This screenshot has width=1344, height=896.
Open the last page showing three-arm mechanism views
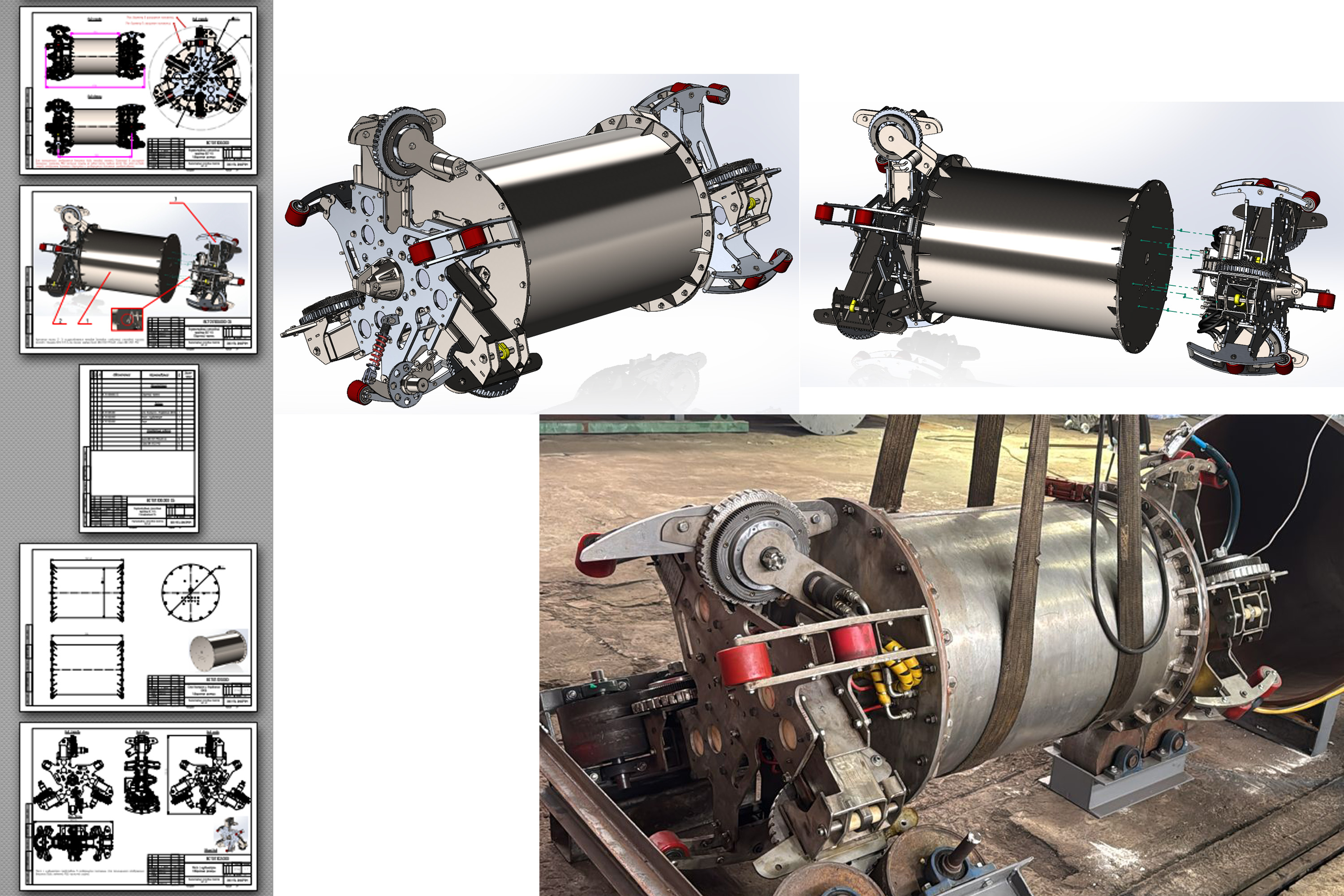click(x=138, y=806)
